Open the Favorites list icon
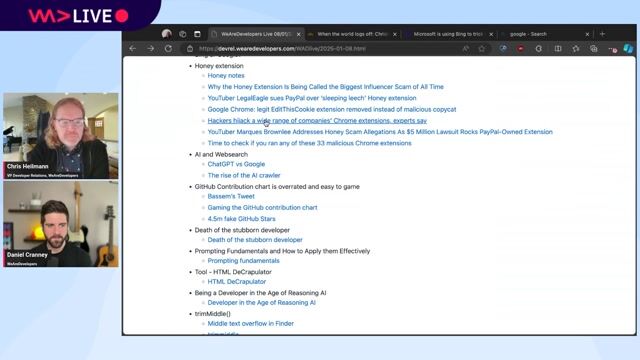The height and width of the screenshot is (360, 640). point(576,49)
